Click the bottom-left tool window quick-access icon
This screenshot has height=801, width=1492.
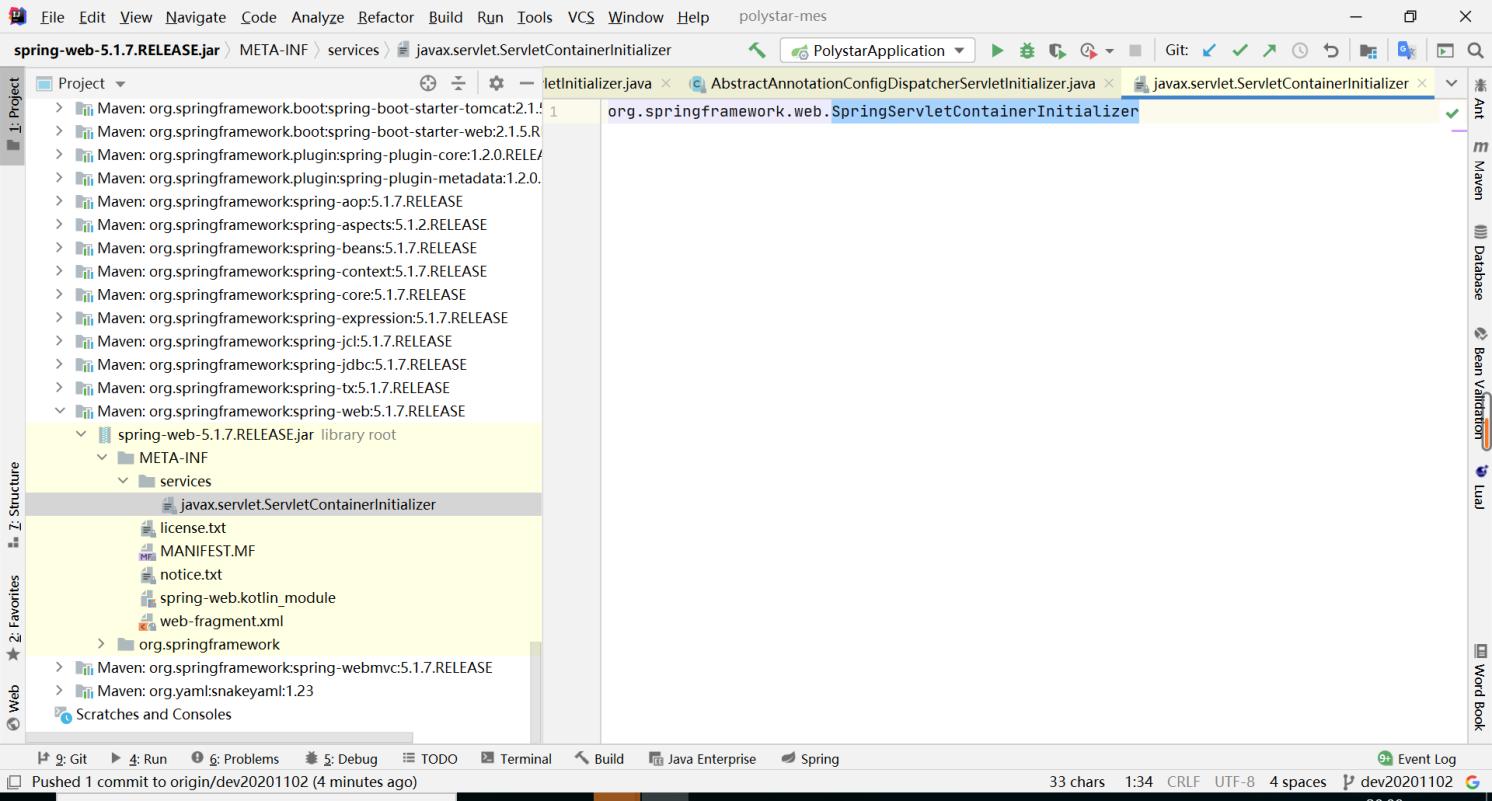tap(13, 782)
